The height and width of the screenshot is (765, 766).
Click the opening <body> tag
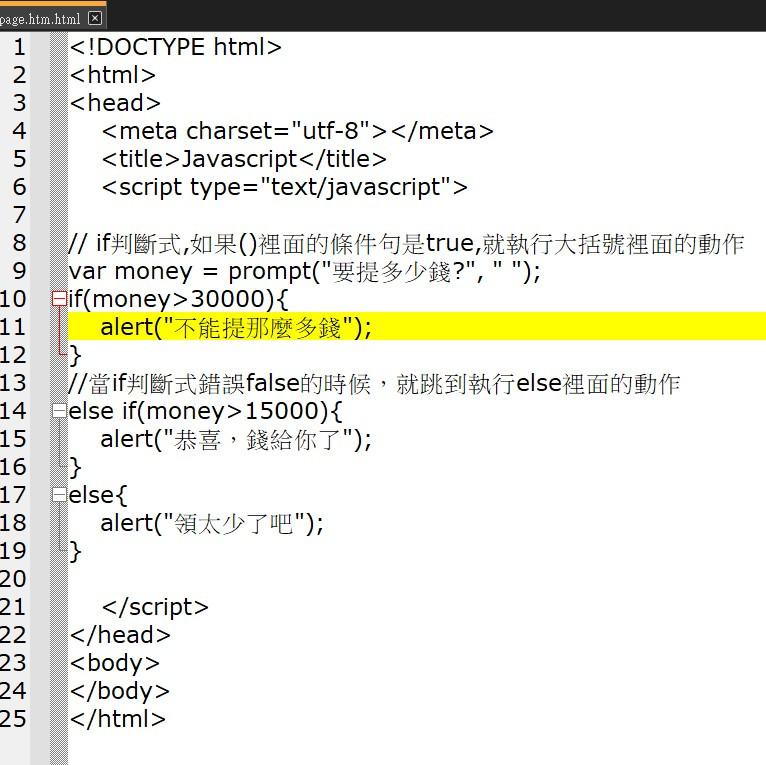tap(114, 663)
